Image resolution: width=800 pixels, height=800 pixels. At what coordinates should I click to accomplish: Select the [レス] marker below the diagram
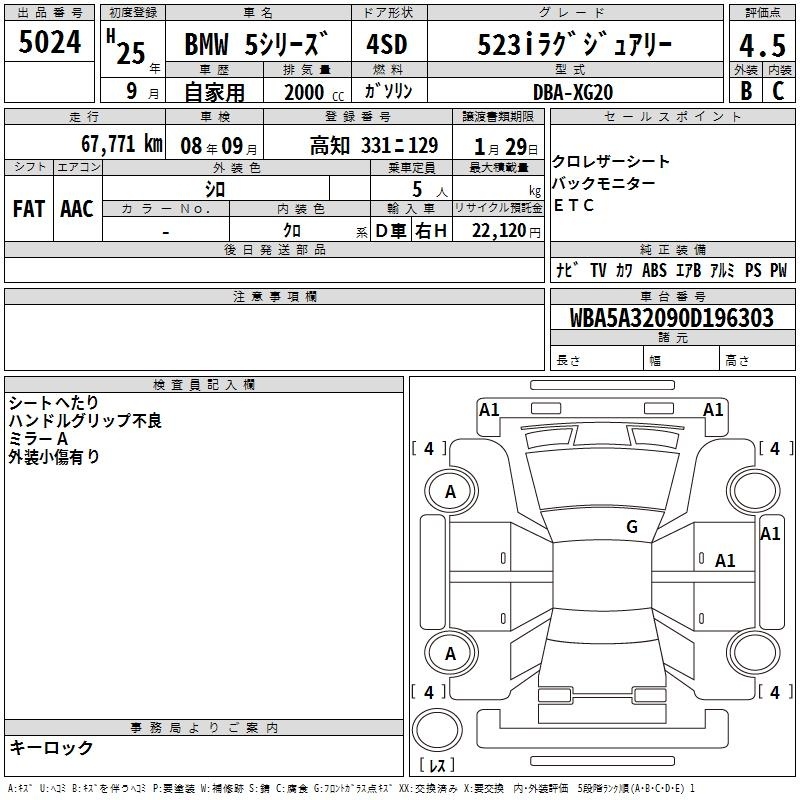click(436, 766)
